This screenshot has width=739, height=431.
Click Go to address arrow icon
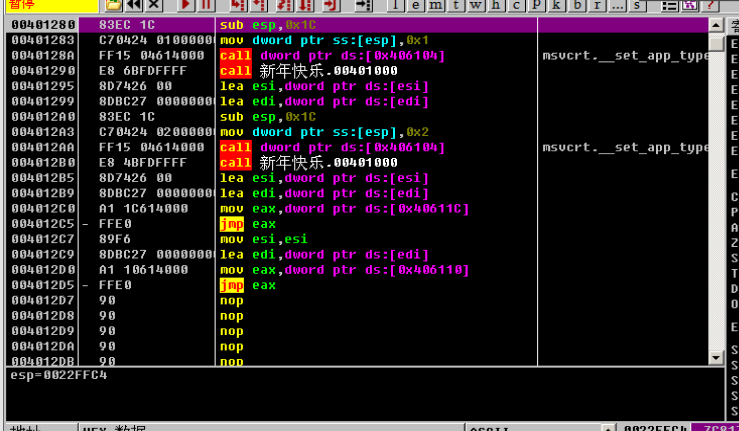coord(362,6)
